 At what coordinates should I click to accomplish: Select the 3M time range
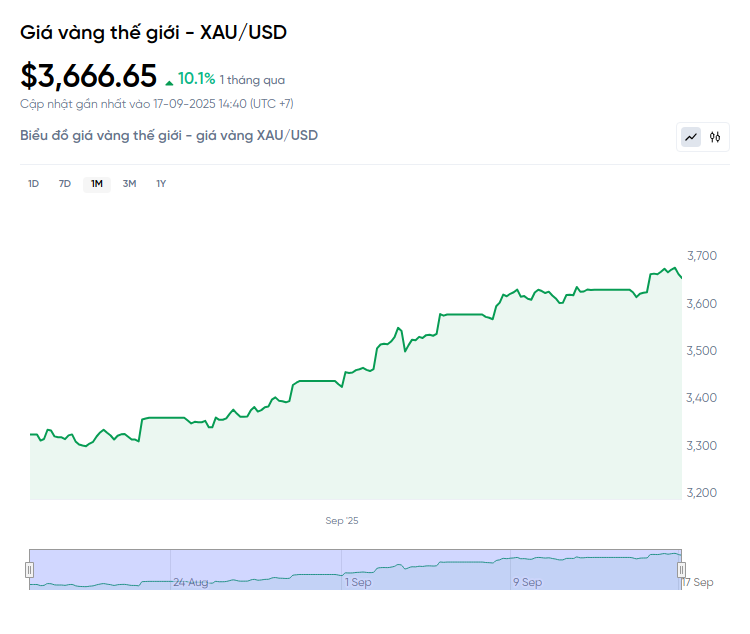tap(129, 184)
